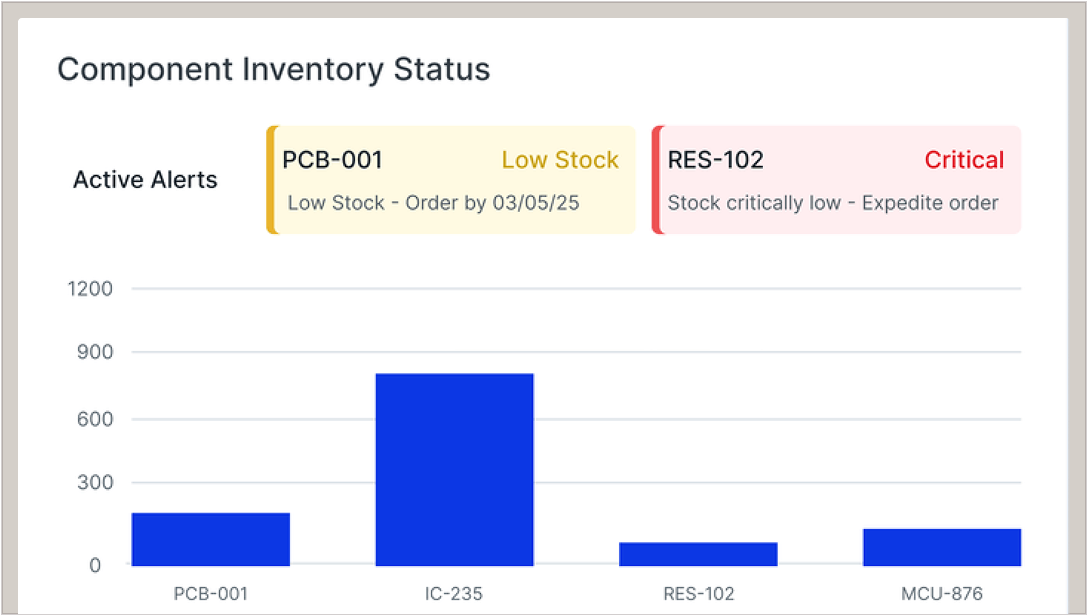Select the RES-102 bar in the chart
The image size is (1087, 615).
[698, 554]
